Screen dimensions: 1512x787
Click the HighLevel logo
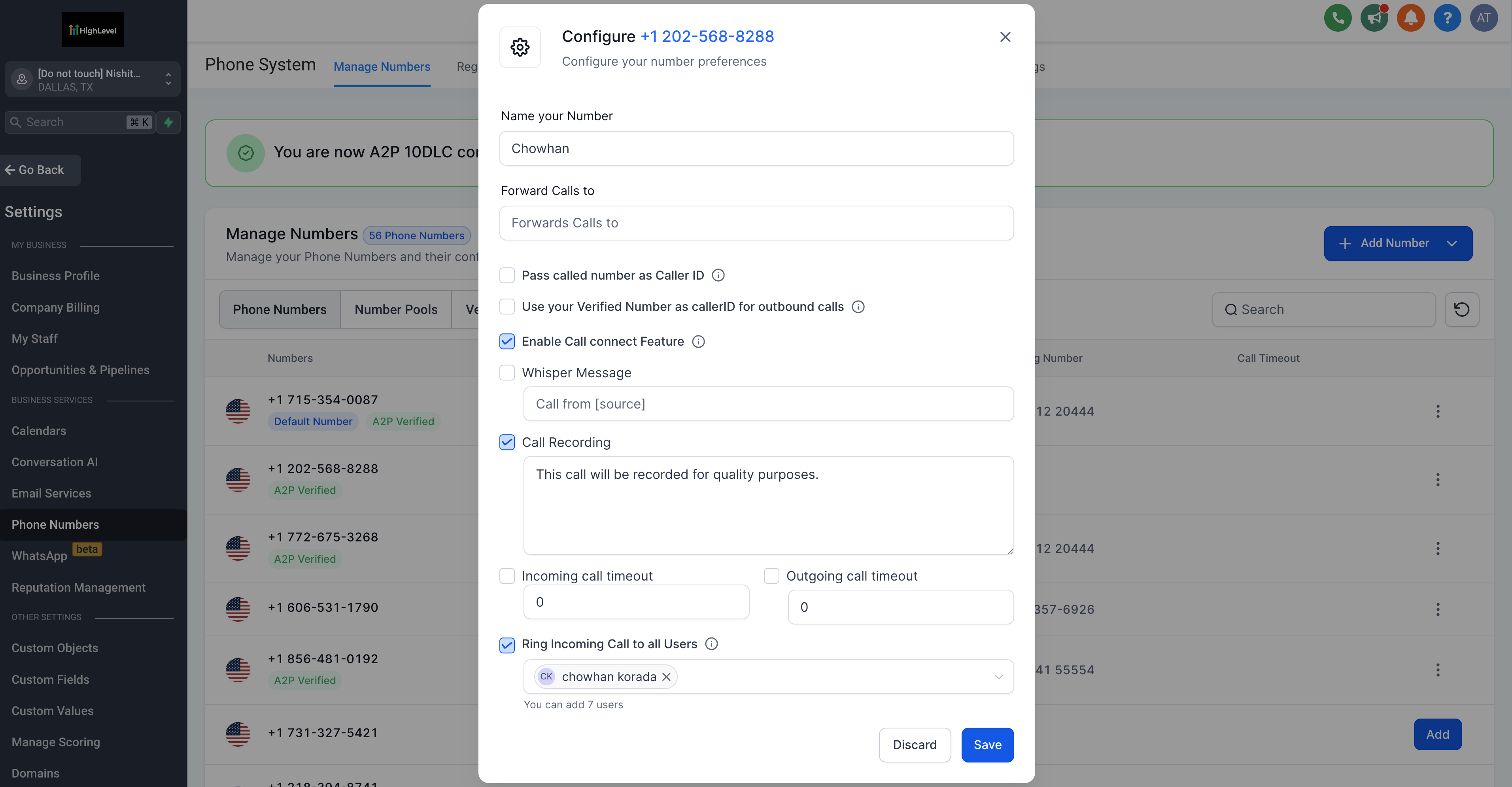pos(93,30)
